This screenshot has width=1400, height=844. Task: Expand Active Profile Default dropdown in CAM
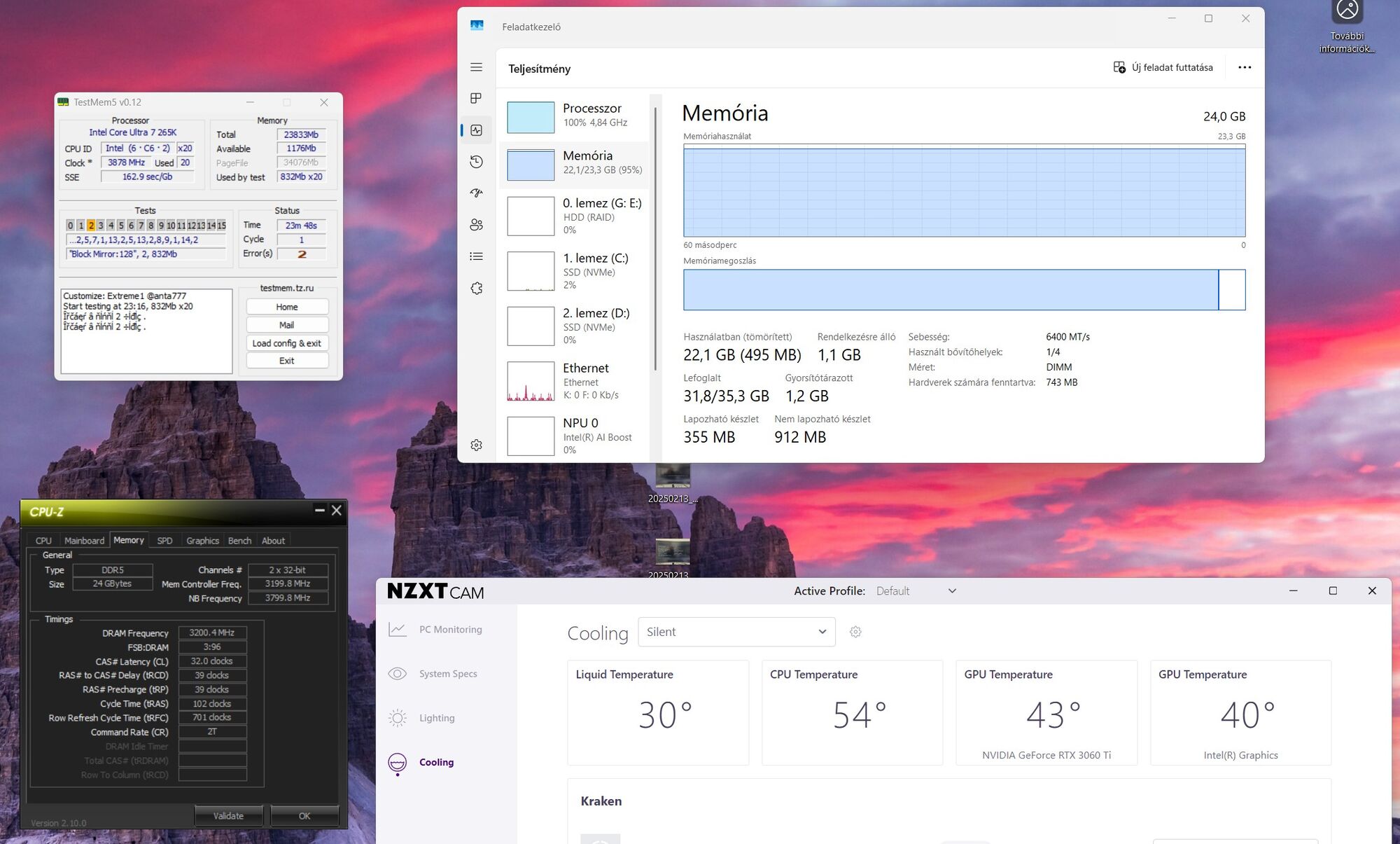[x=916, y=591]
